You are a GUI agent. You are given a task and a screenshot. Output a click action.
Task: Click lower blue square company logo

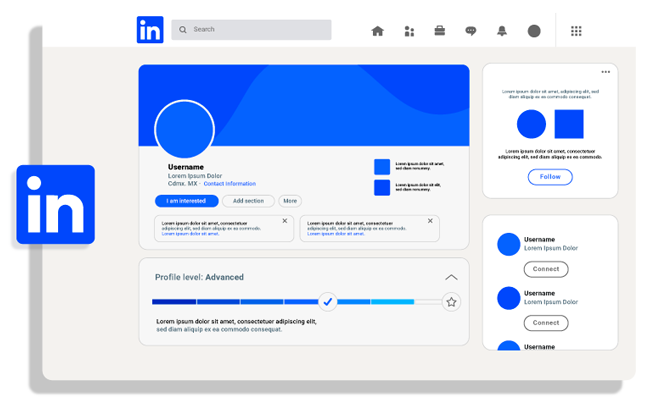(x=382, y=188)
